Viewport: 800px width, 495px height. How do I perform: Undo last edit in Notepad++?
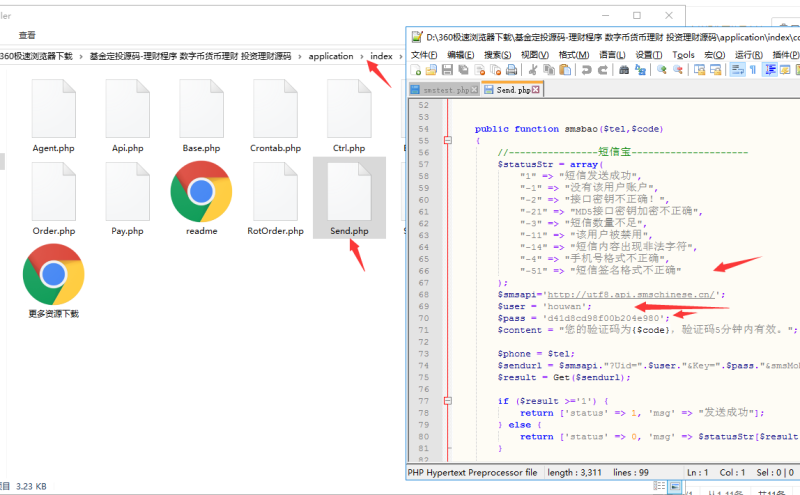click(586, 70)
